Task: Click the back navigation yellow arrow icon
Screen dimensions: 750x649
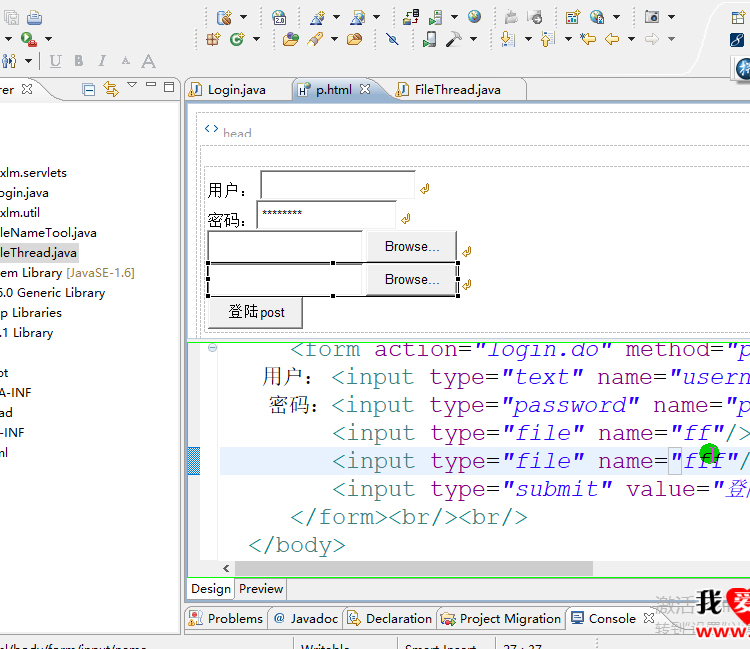Action: click(612, 39)
